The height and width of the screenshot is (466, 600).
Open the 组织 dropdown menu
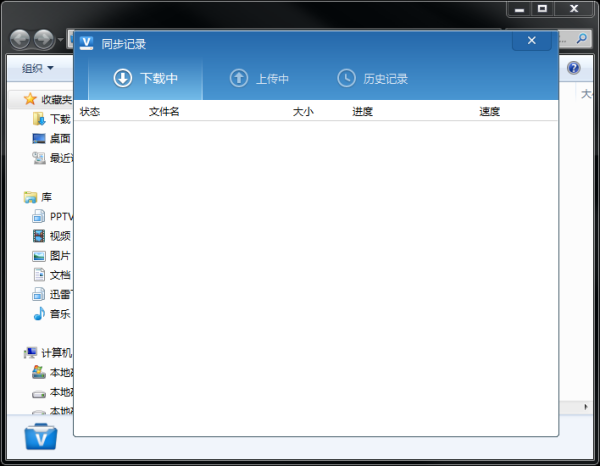click(x=37, y=68)
